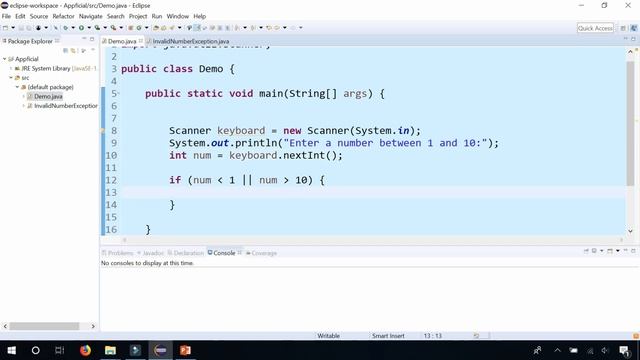Open the Windows Start menu
The image size is (640, 360).
point(11,350)
